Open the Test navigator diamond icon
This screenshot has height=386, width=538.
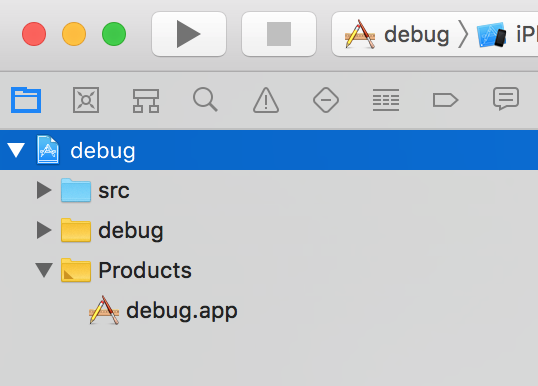tap(326, 100)
